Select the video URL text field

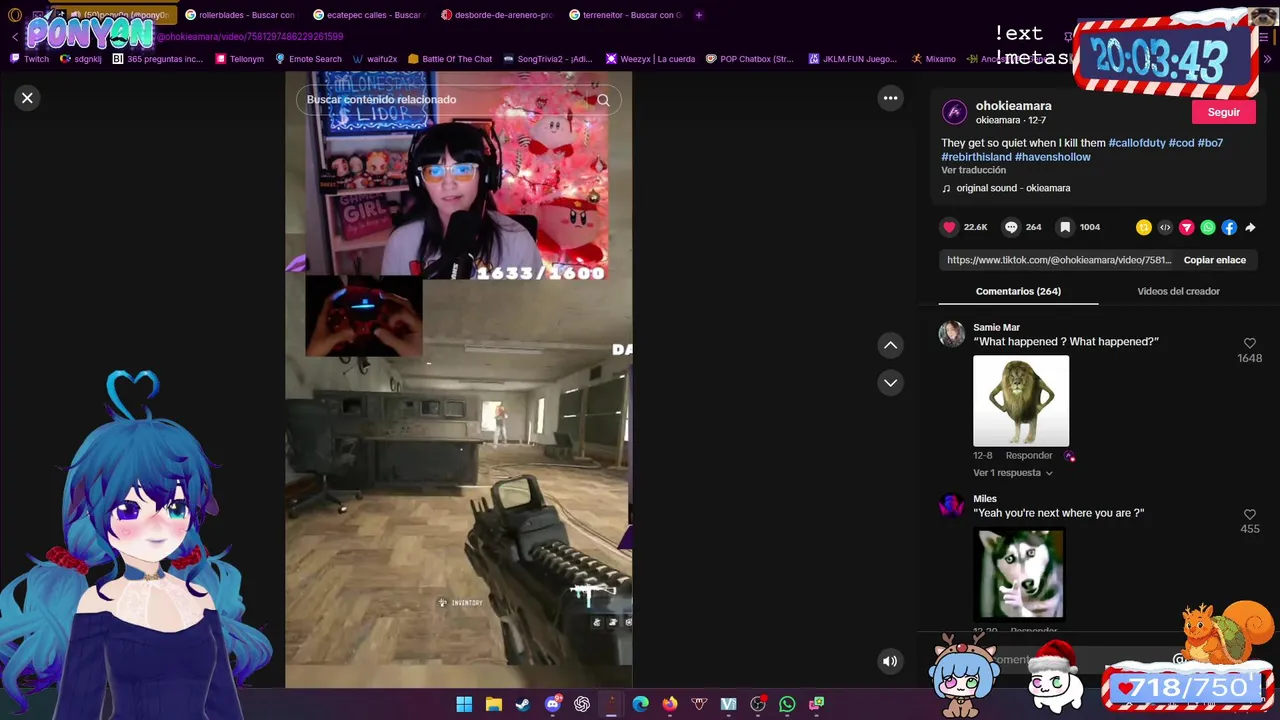point(1058,260)
